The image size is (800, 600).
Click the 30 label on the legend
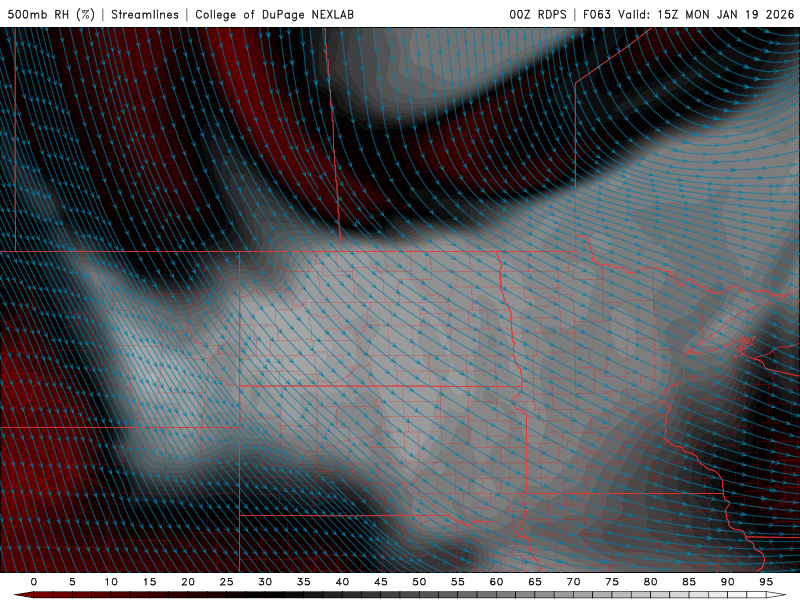265,582
